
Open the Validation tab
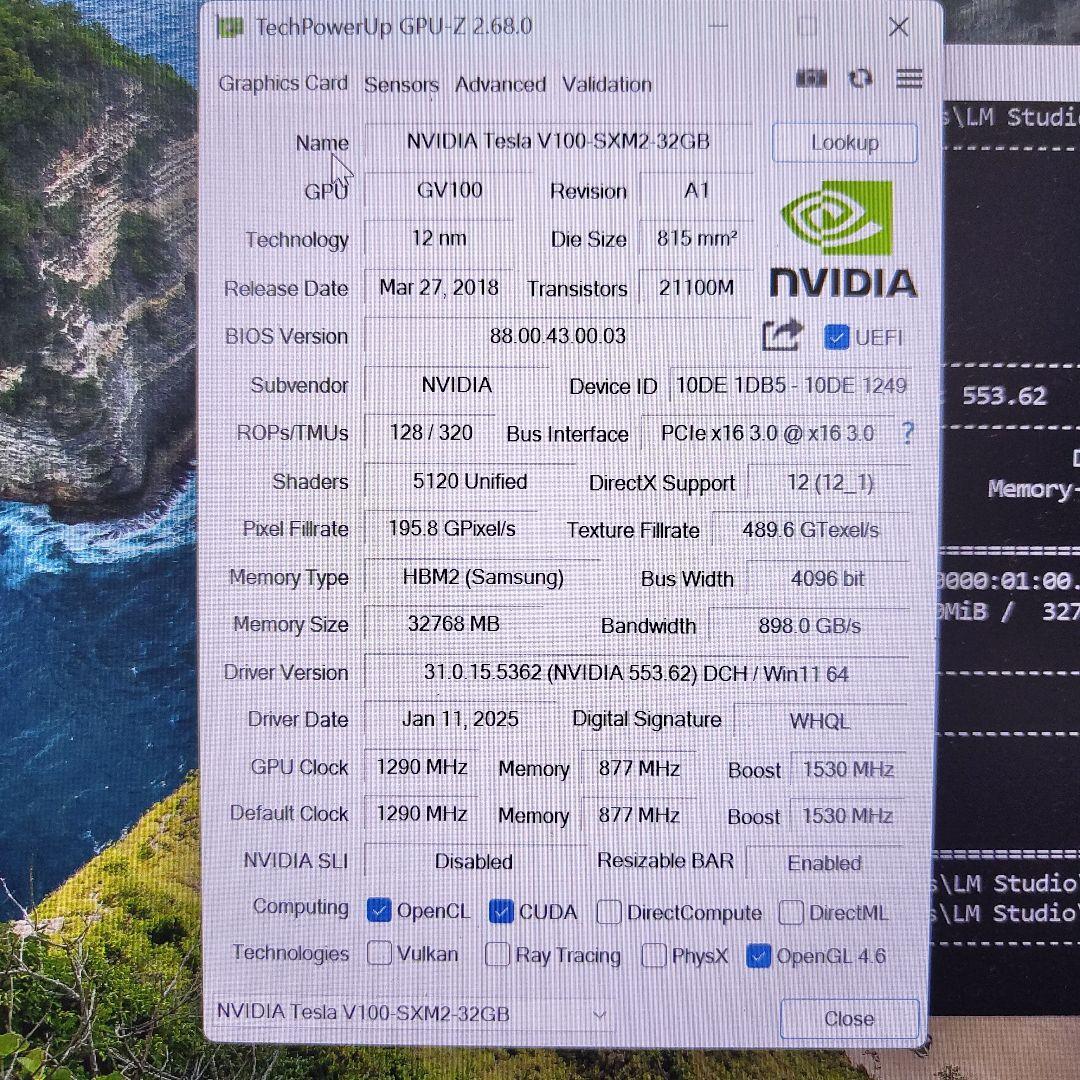pyautogui.click(x=606, y=85)
